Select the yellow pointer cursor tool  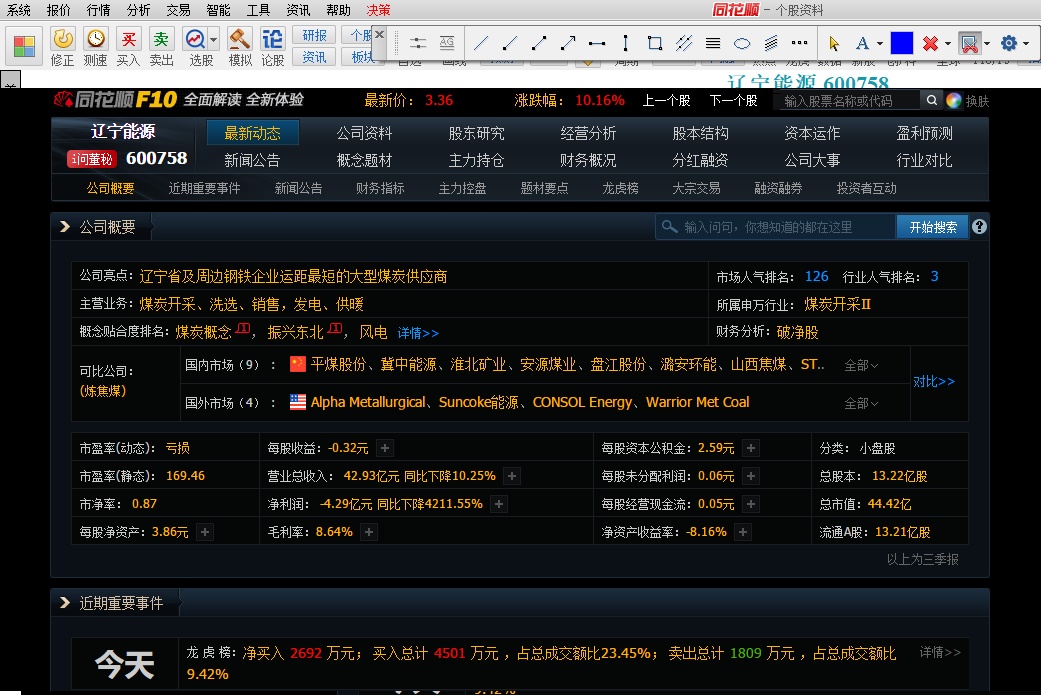[834, 44]
